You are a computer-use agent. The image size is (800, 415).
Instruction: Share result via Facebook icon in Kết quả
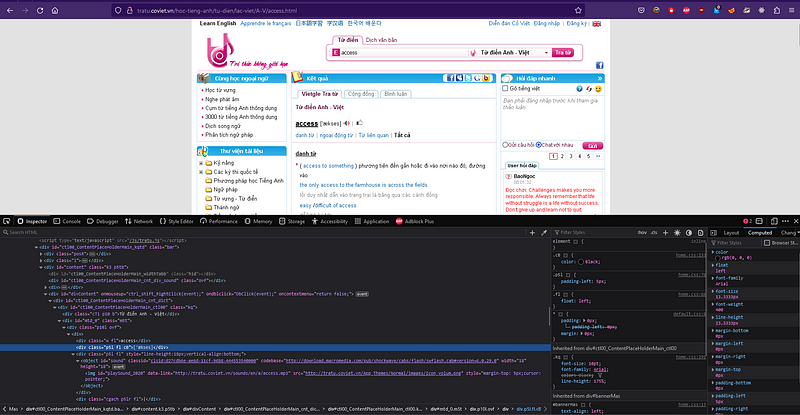[x=450, y=78]
